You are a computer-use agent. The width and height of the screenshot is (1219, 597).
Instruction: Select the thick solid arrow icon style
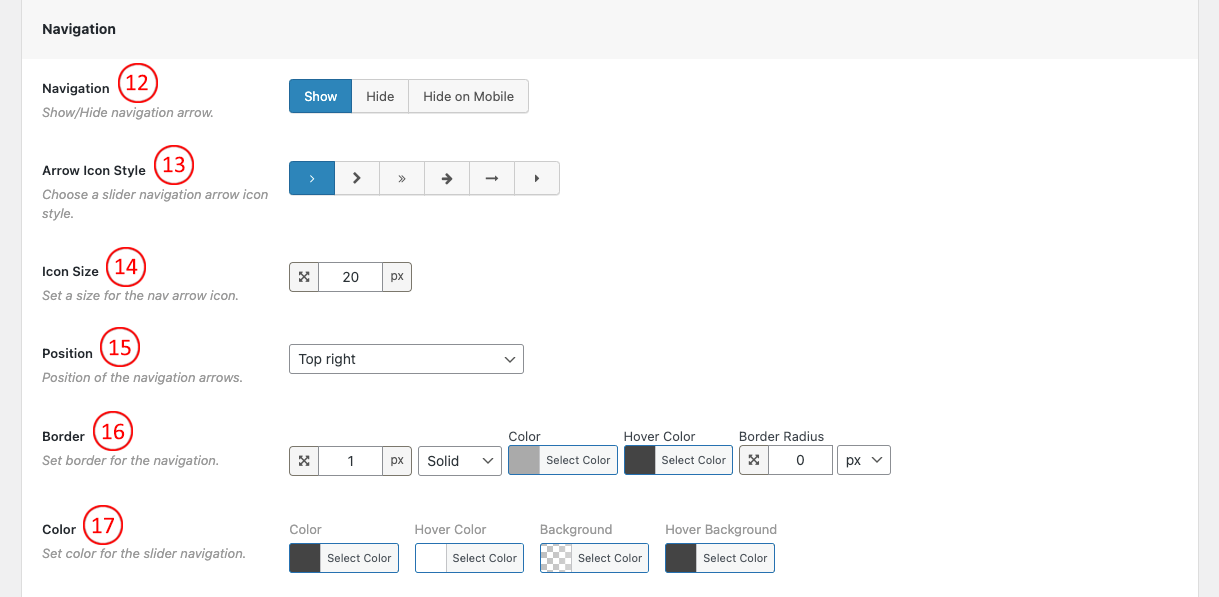tap(447, 178)
